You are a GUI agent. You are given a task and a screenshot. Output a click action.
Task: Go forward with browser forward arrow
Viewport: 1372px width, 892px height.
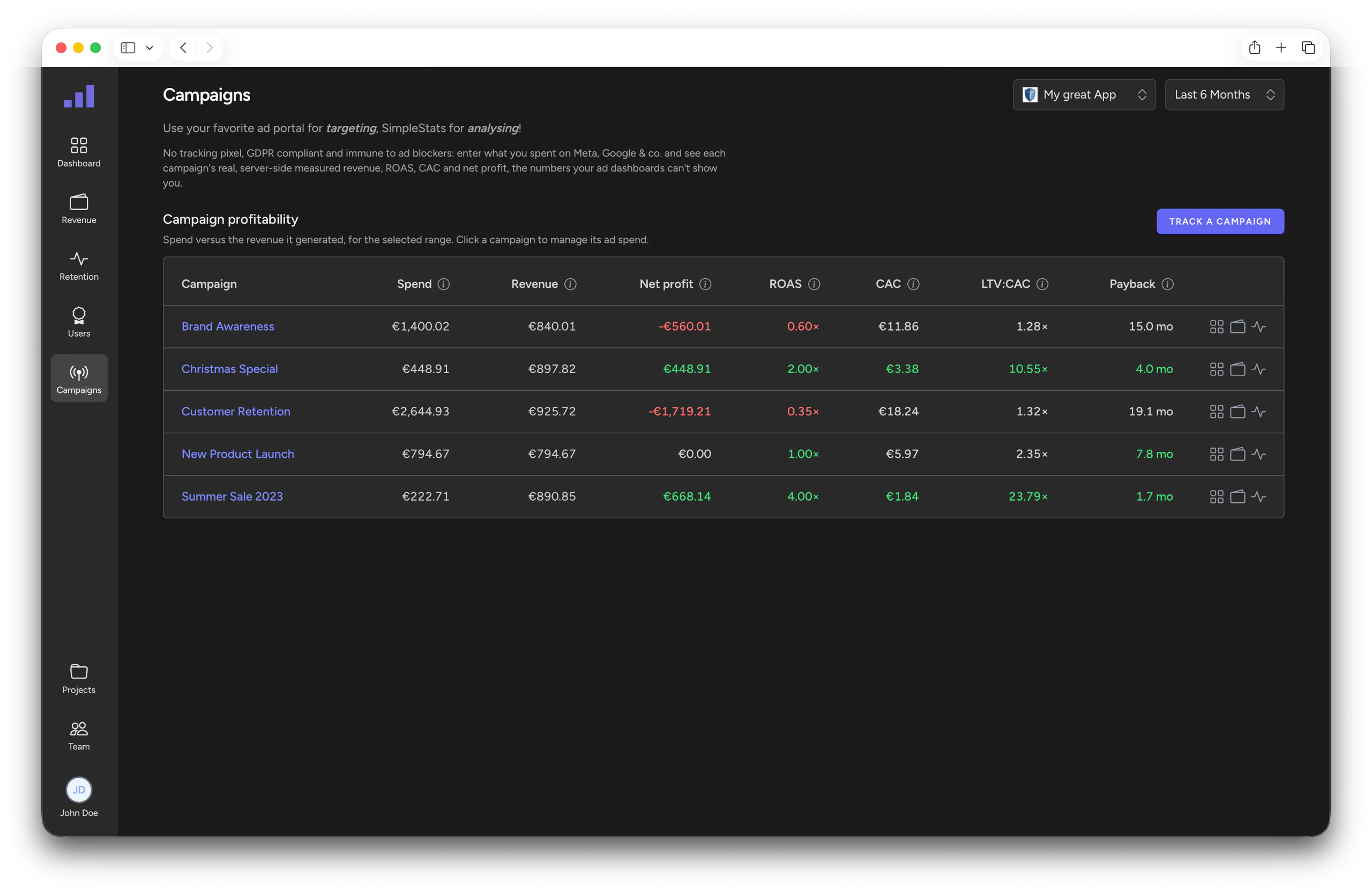[210, 48]
